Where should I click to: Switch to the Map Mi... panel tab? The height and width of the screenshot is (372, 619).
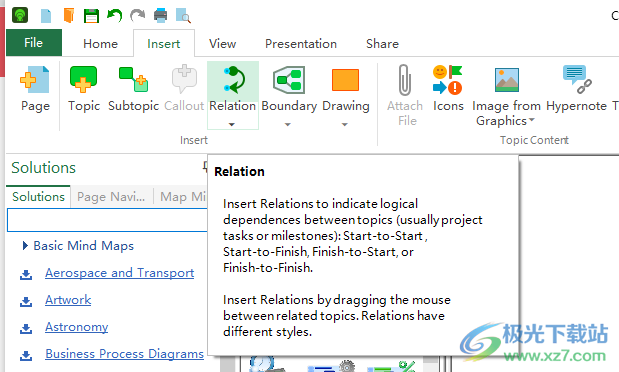(x=183, y=197)
